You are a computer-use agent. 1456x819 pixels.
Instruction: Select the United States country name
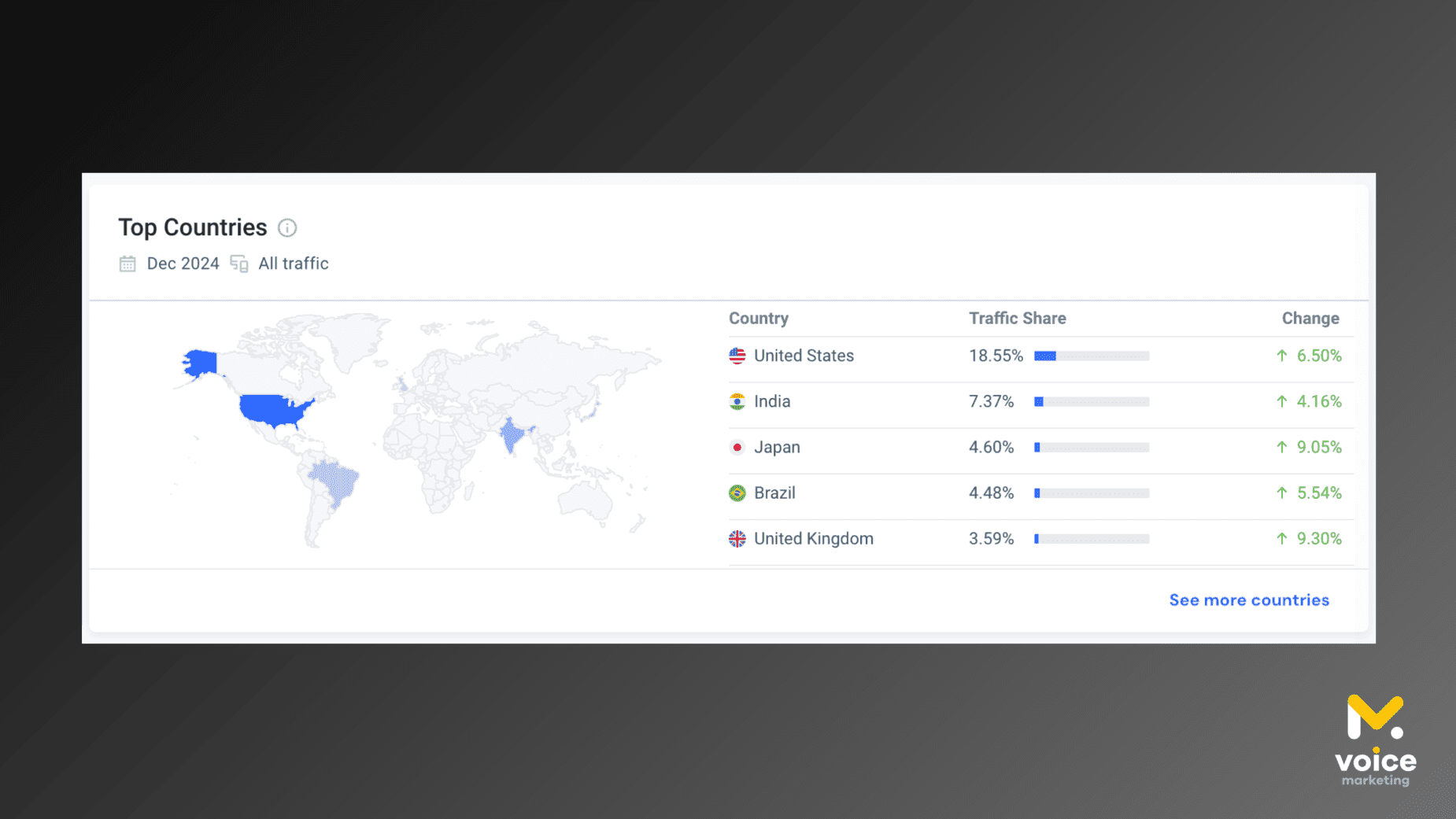(804, 356)
